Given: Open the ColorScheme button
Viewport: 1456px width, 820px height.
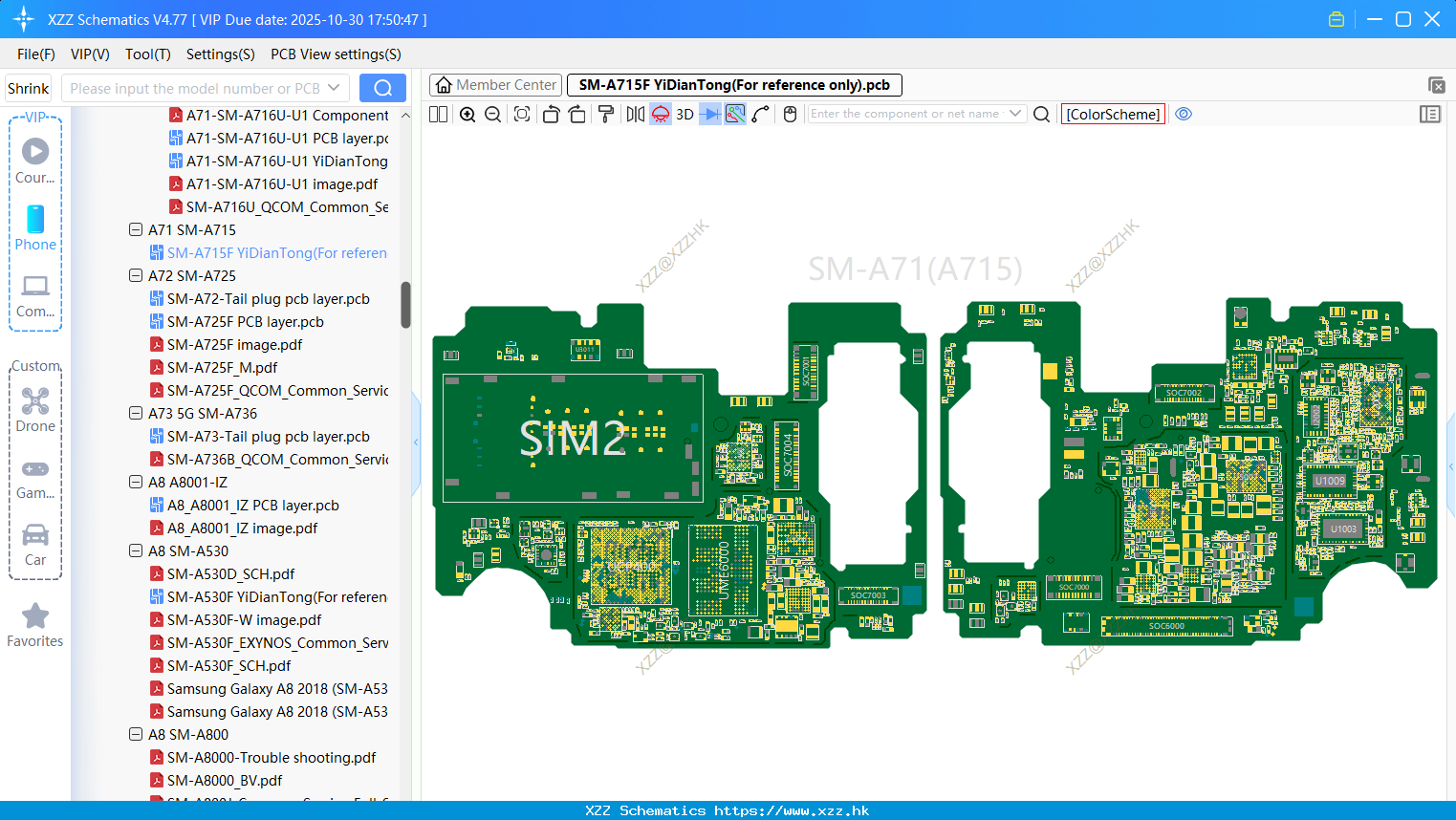Looking at the screenshot, I should 1113,114.
